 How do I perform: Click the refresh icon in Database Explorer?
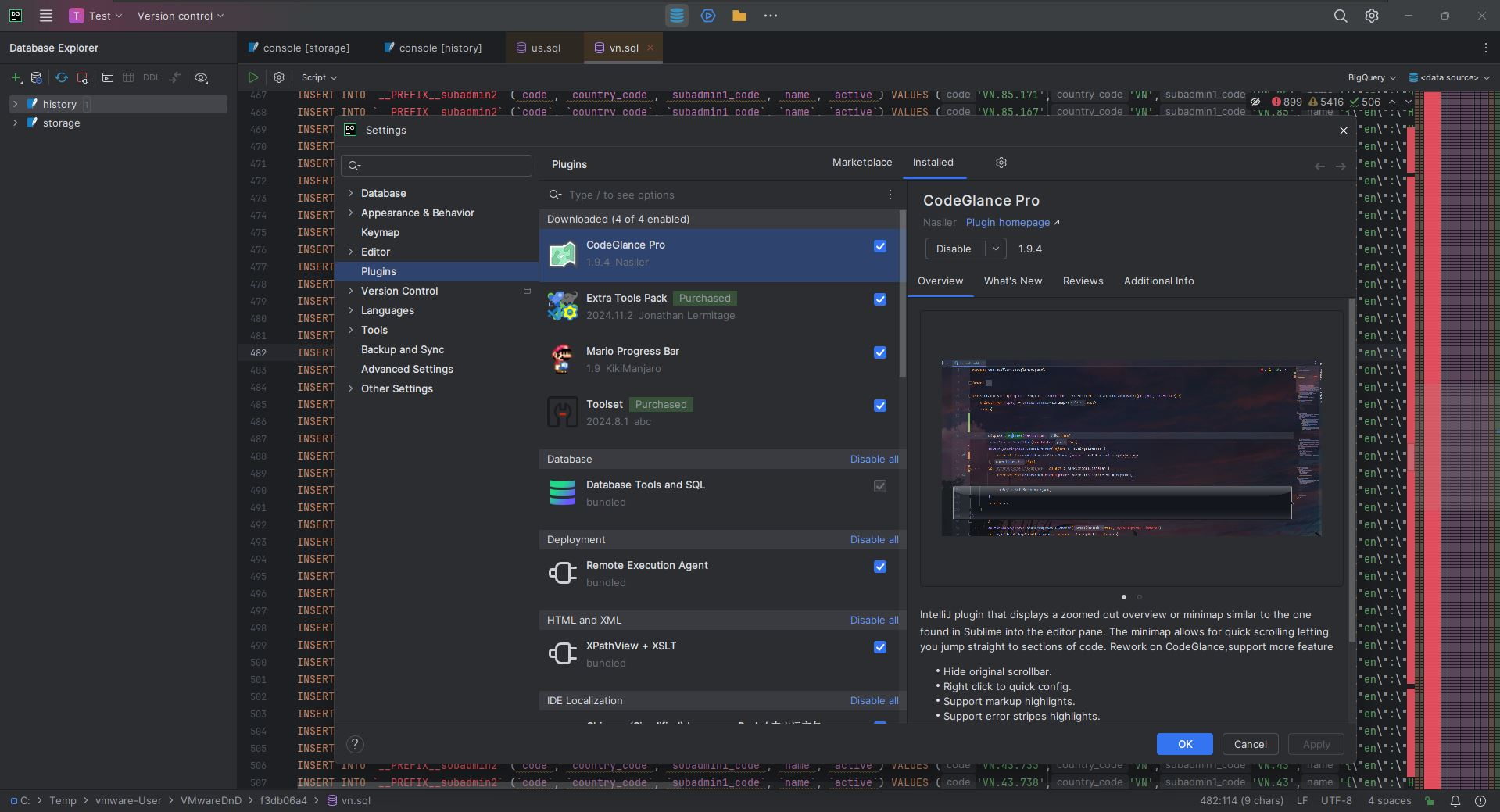(61, 77)
